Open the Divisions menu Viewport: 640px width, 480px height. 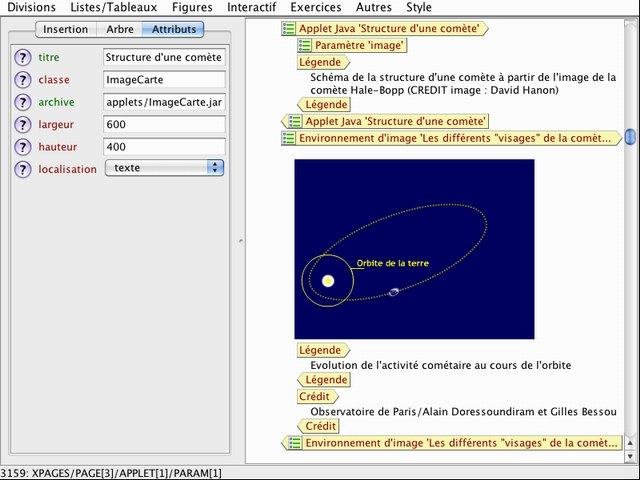(x=31, y=7)
